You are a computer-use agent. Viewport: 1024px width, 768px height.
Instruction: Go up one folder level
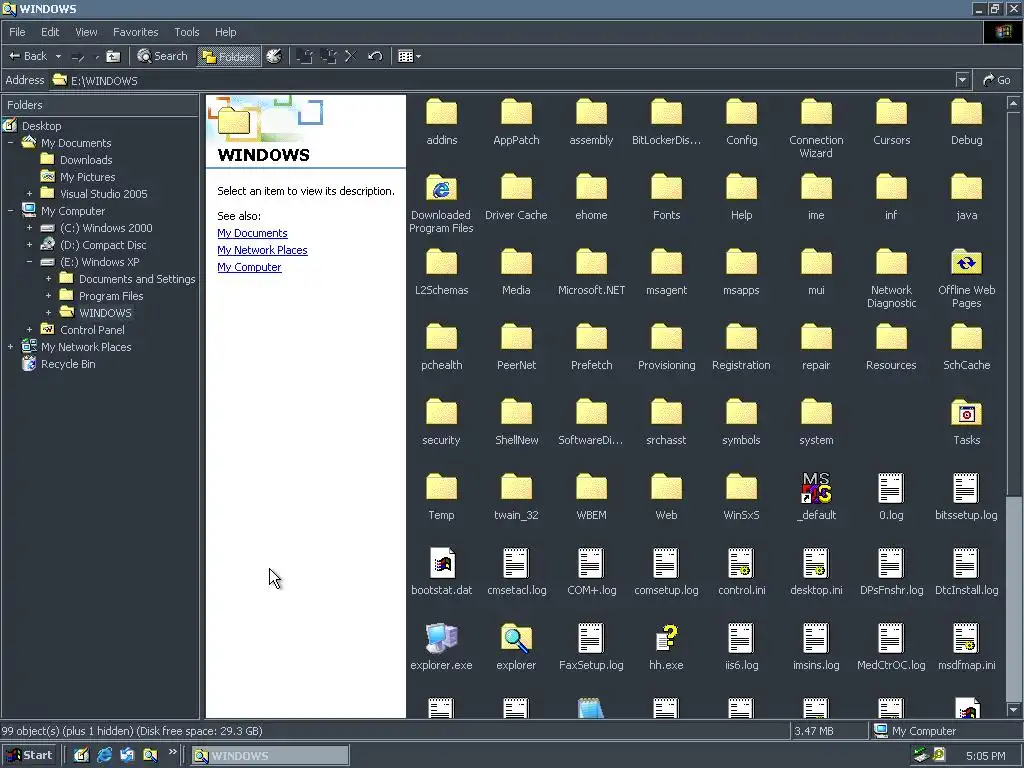(113, 56)
